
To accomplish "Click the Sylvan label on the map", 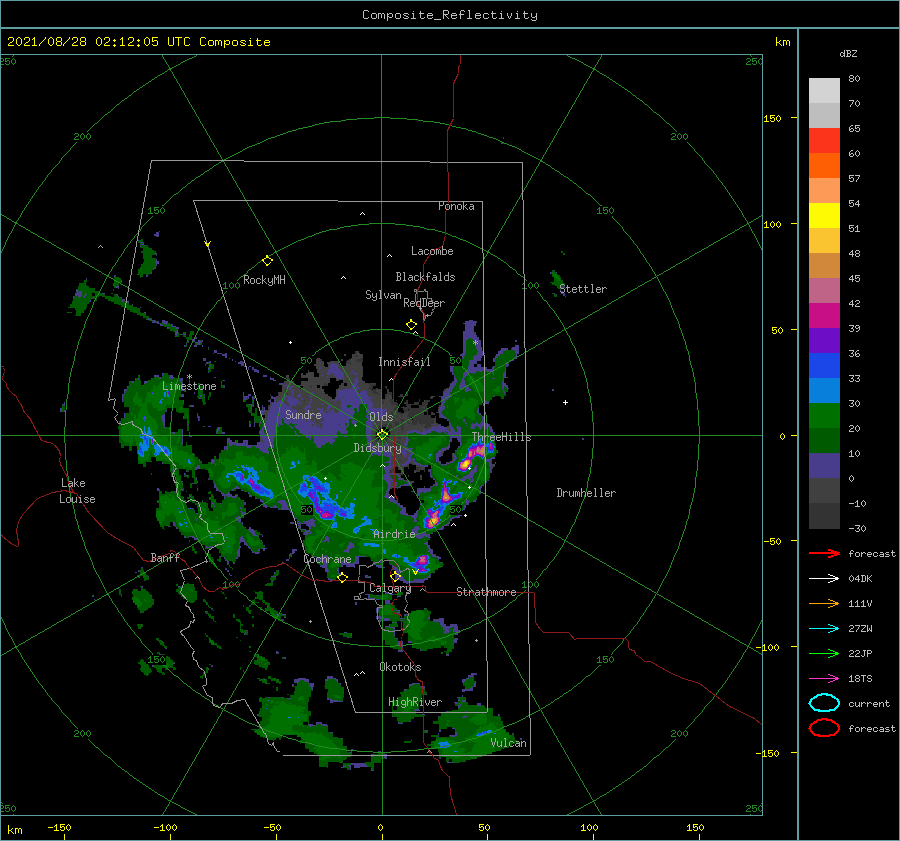I will 383,295.
